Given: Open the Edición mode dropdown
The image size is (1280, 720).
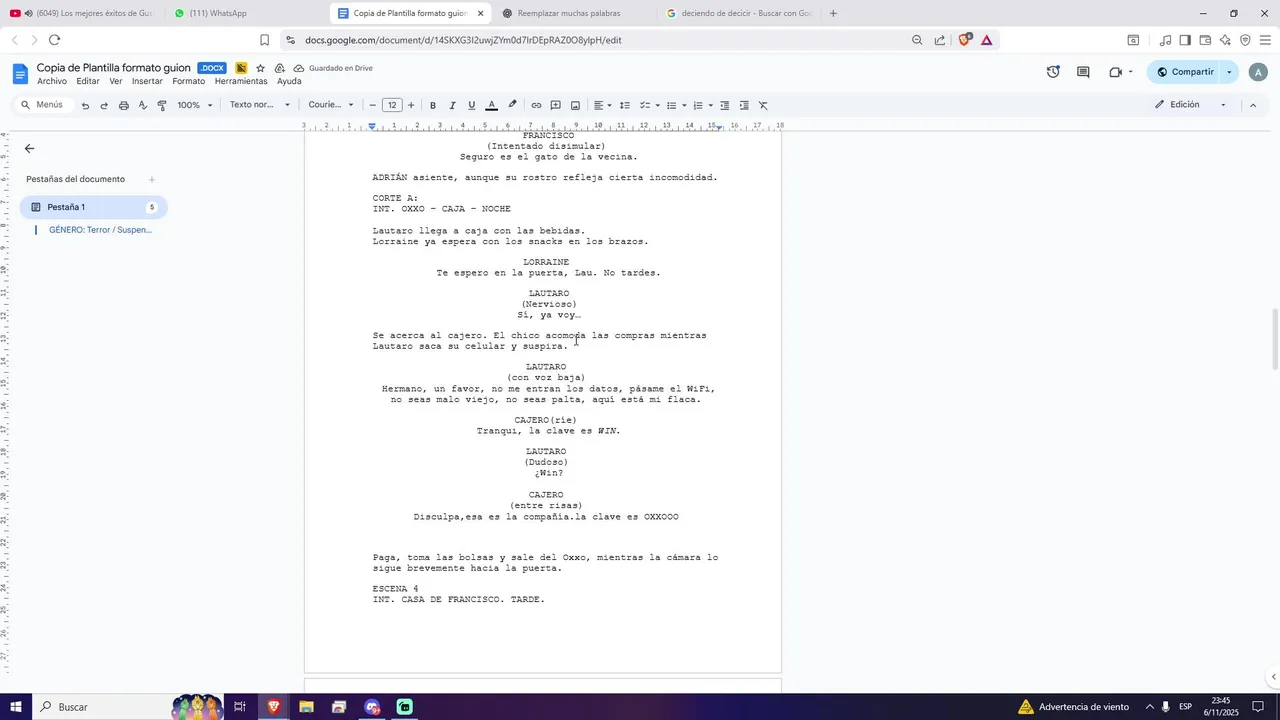Looking at the screenshot, I should coord(1191,105).
